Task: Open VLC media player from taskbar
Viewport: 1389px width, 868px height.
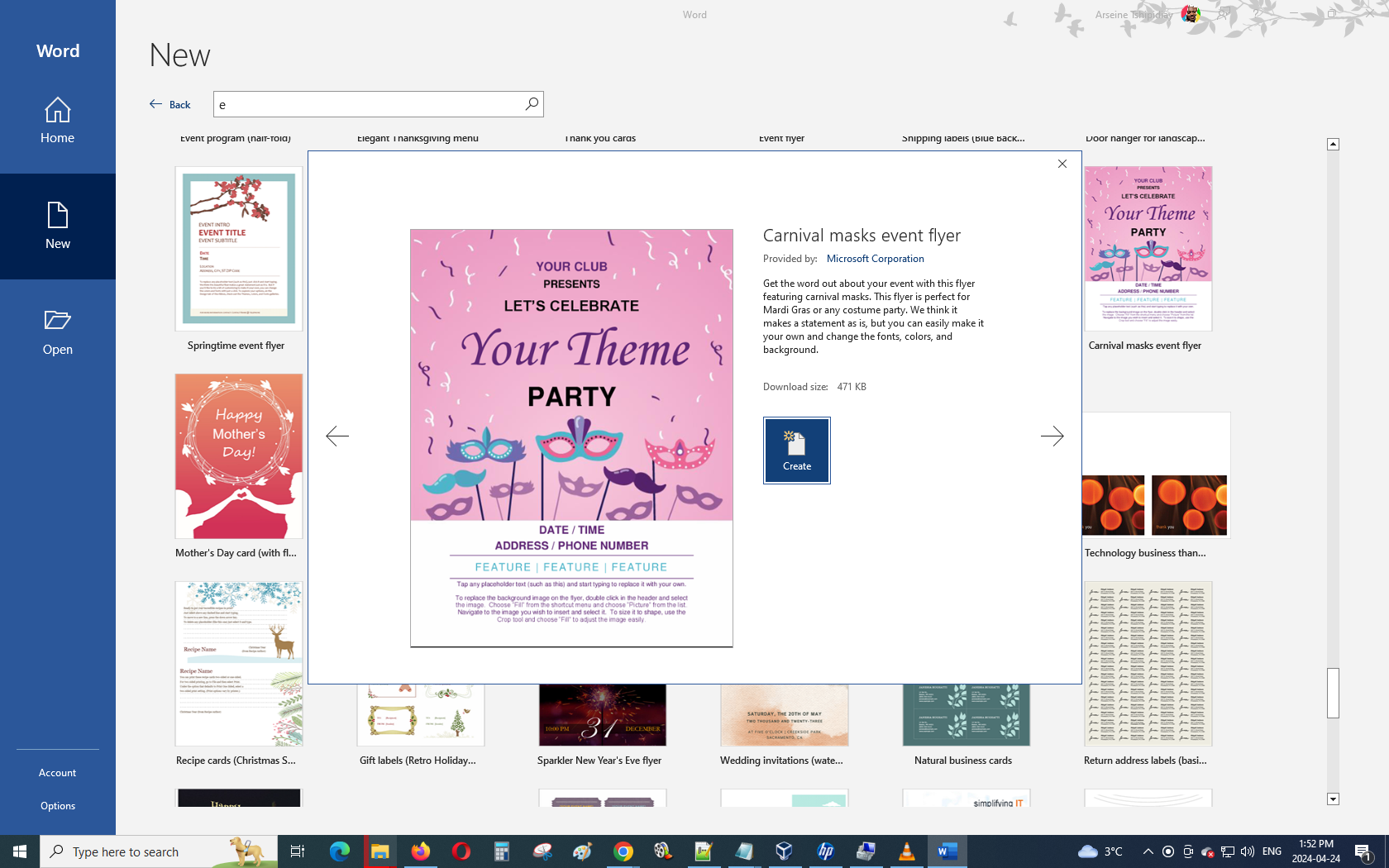Action: (906, 851)
